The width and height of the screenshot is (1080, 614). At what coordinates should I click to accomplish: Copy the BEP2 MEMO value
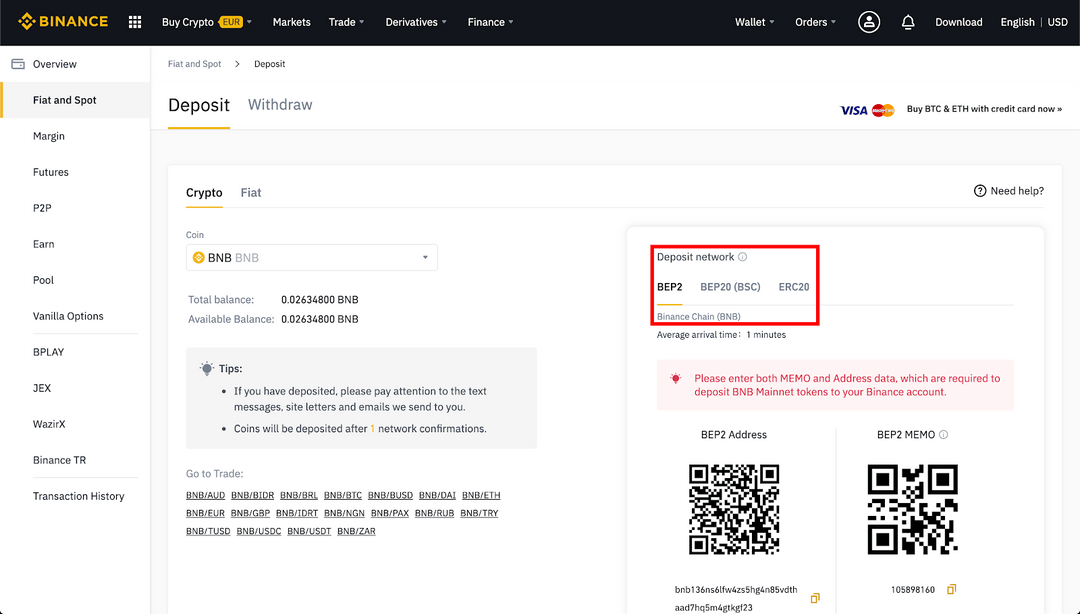(x=951, y=589)
